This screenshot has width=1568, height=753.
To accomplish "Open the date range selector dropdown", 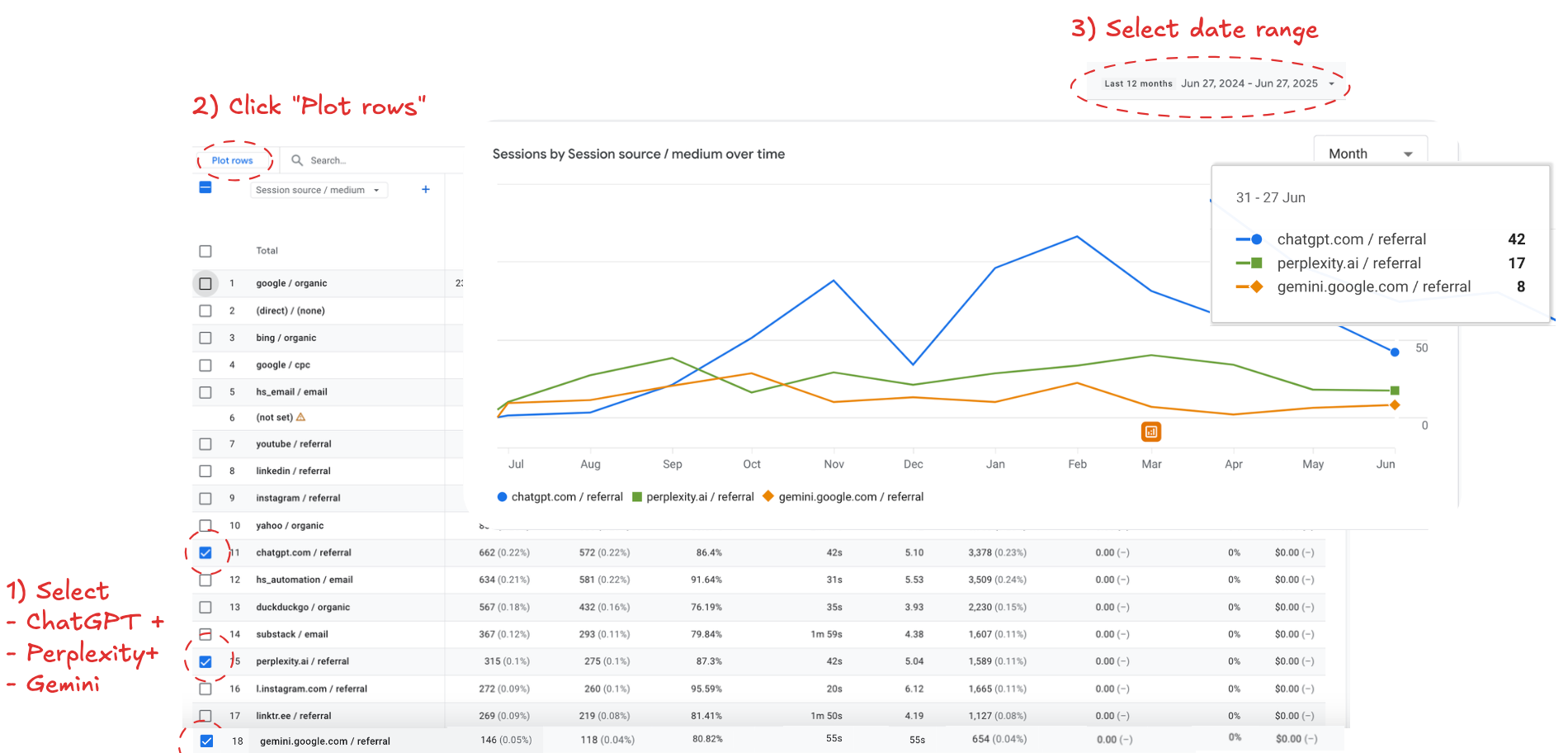I will pyautogui.click(x=1219, y=83).
